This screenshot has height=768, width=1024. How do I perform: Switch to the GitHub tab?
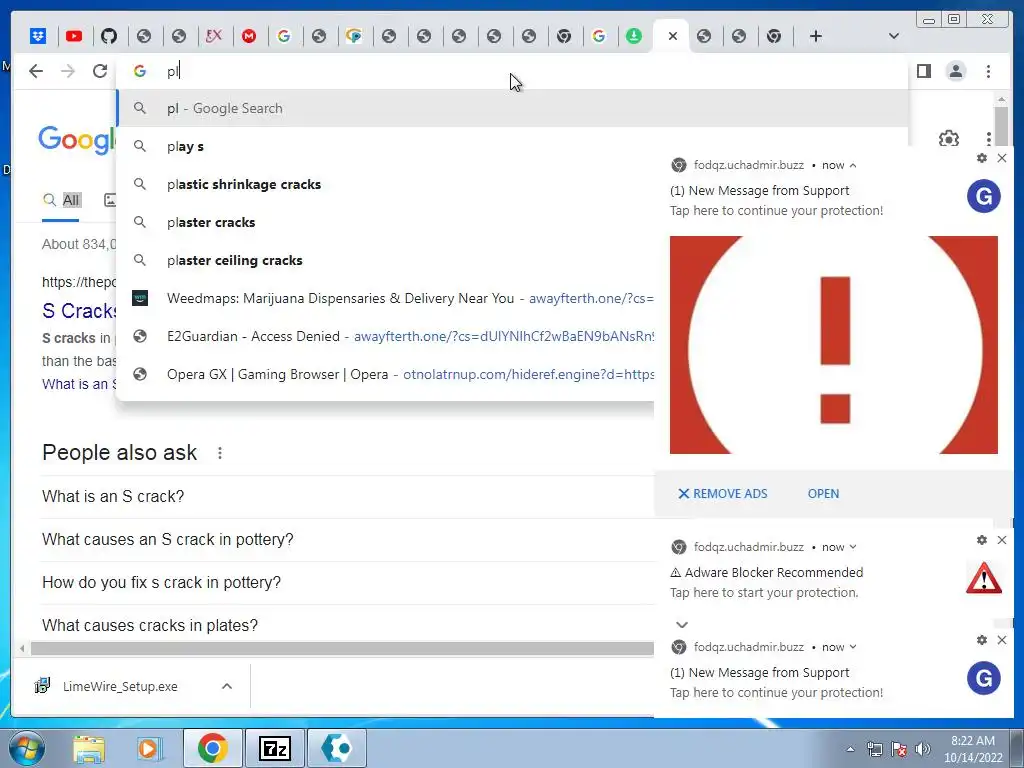click(x=109, y=36)
